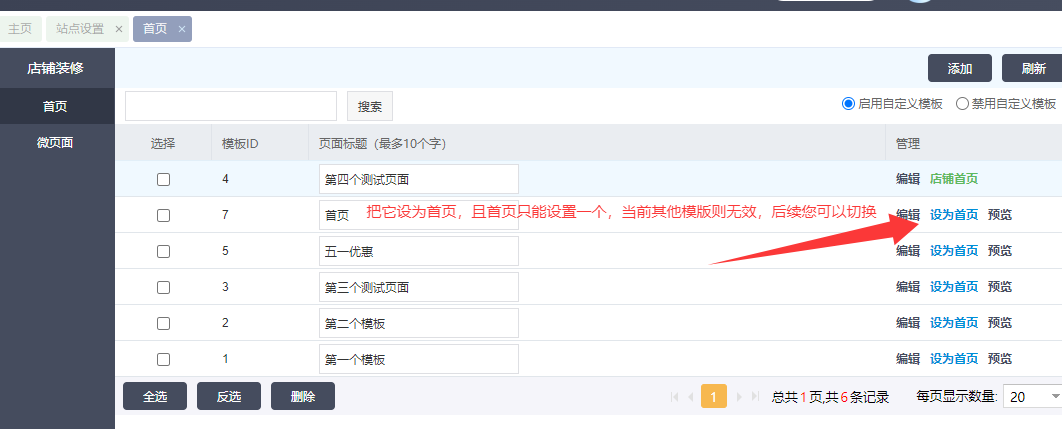
Task: Go to previous page pagination icon
Action: [x=689, y=397]
